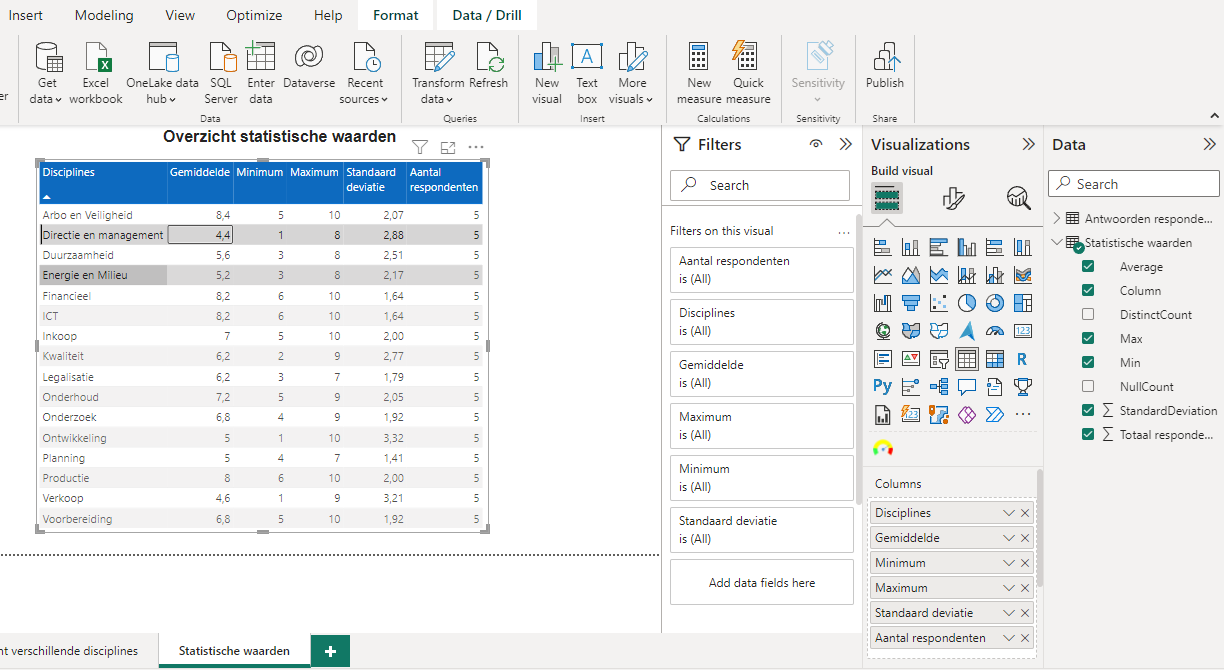Open the Help ribbon tab

328,15
